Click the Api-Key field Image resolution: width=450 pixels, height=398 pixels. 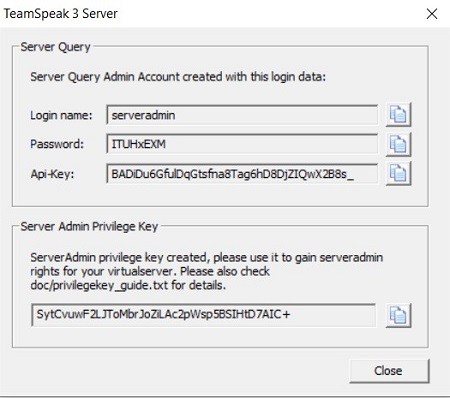point(242,173)
